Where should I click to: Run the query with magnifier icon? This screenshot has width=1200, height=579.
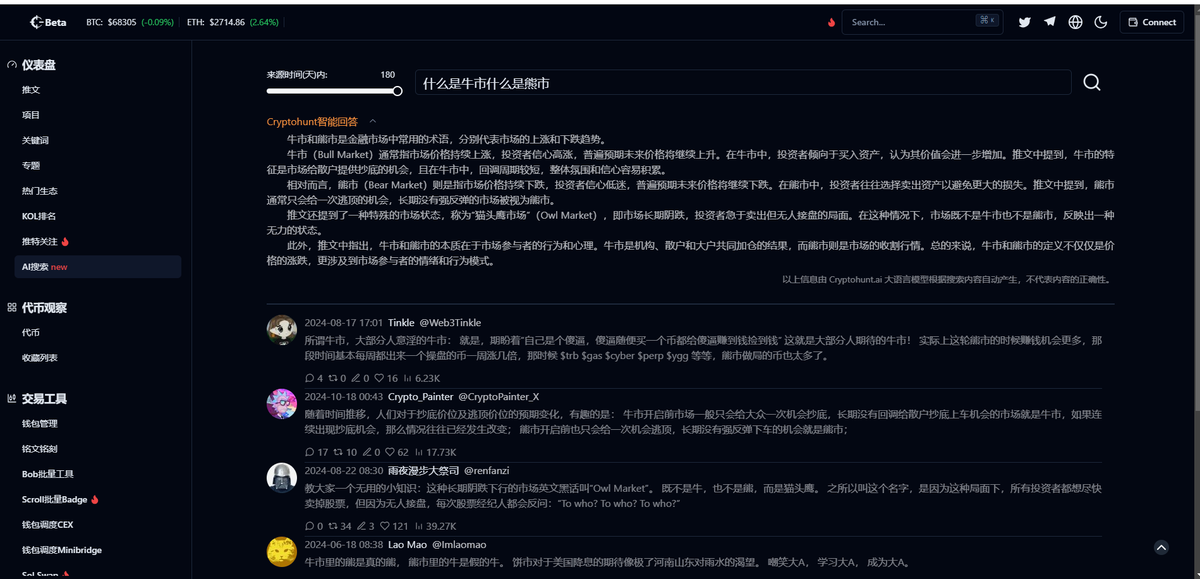(1092, 83)
